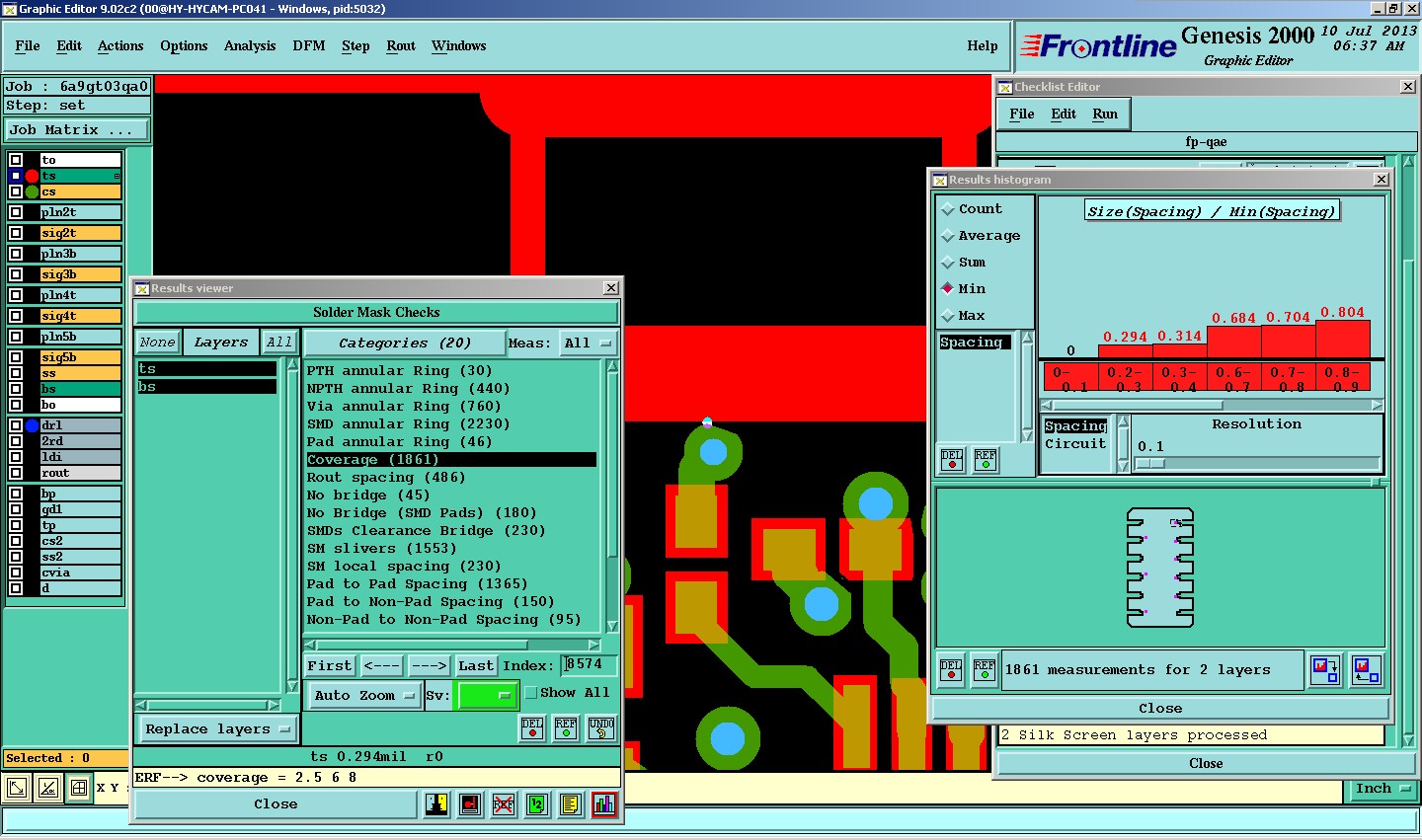Open the Meas: All dropdown
Viewport: 1422px width, 840px height.
click(x=588, y=344)
